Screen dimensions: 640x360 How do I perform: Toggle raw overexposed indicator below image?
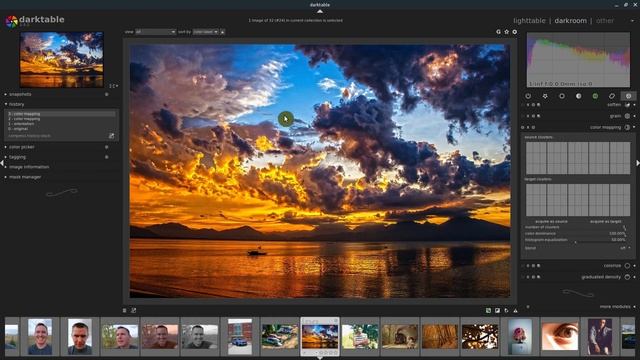point(488,311)
